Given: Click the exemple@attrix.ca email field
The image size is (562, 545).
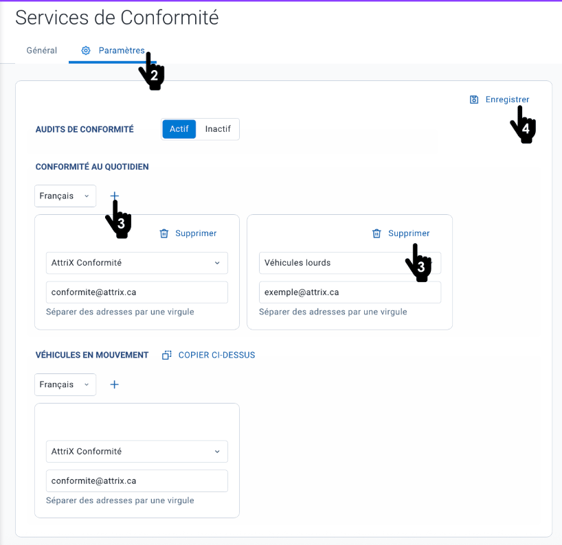Looking at the screenshot, I should pos(350,292).
